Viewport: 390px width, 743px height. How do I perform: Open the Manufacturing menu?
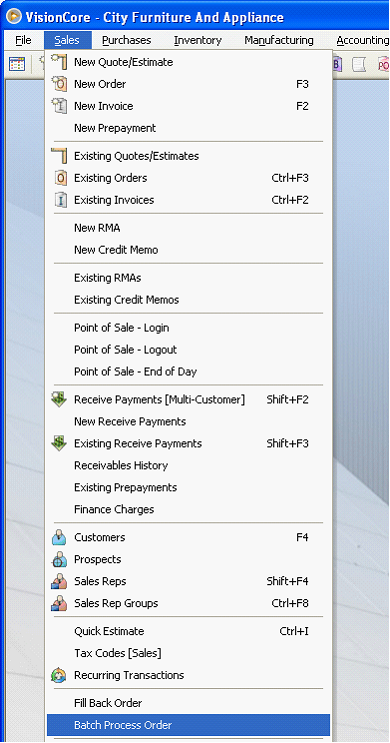coord(279,40)
